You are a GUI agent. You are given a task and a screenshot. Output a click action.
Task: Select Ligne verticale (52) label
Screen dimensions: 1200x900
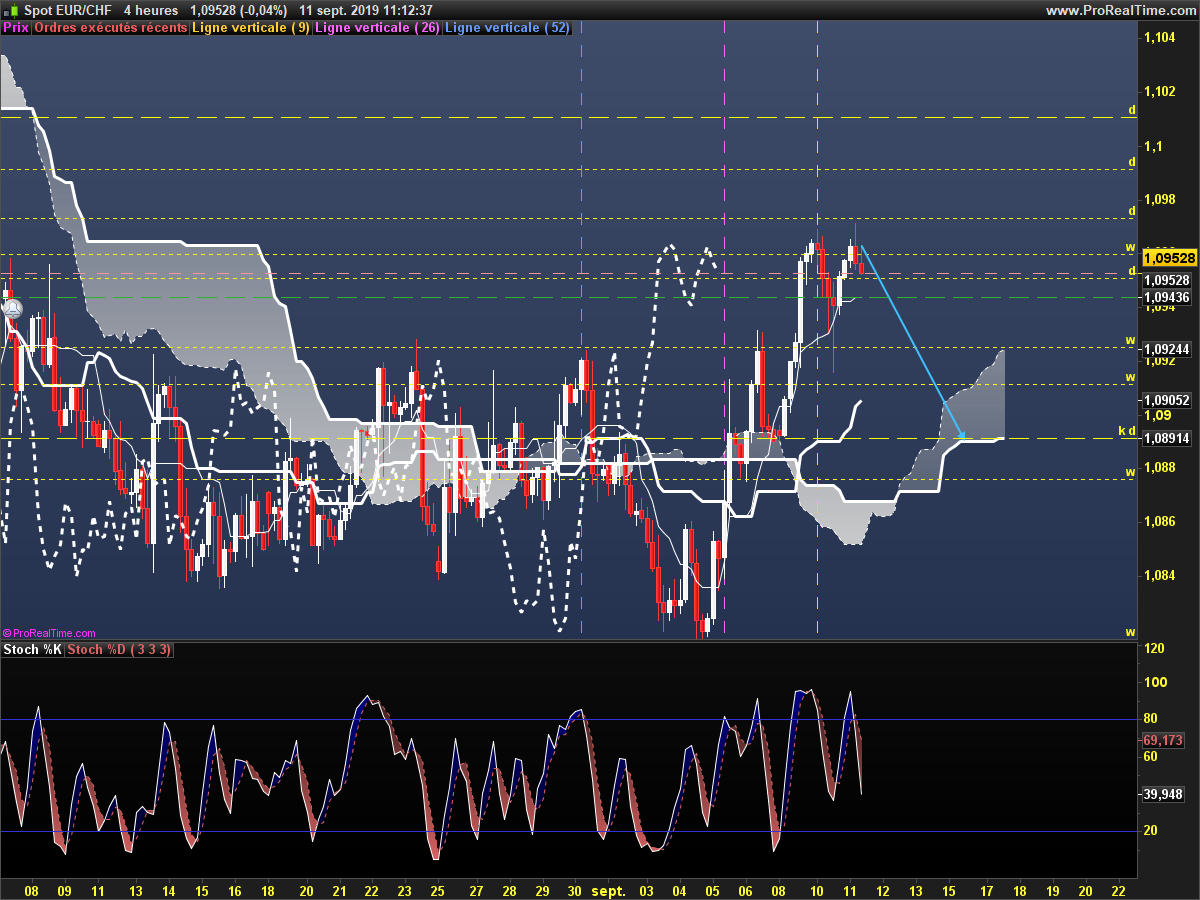tap(506, 28)
